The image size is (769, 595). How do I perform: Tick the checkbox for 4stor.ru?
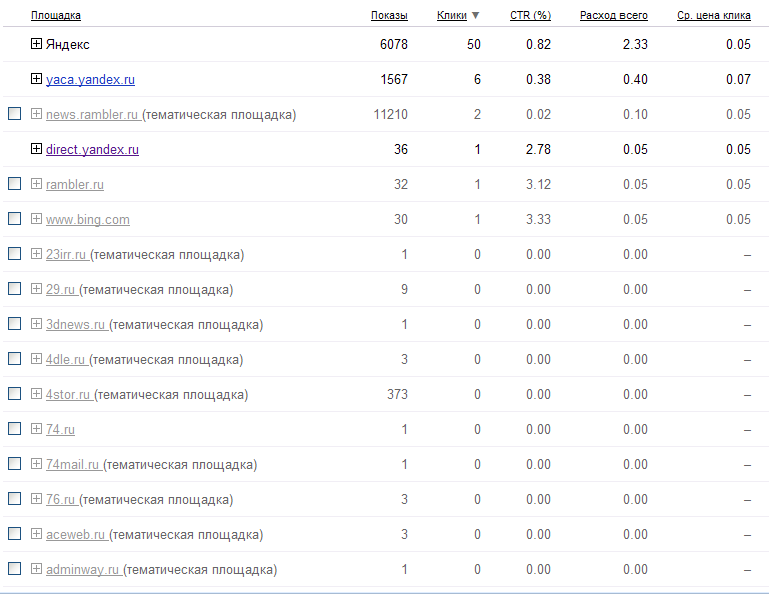(x=15, y=393)
